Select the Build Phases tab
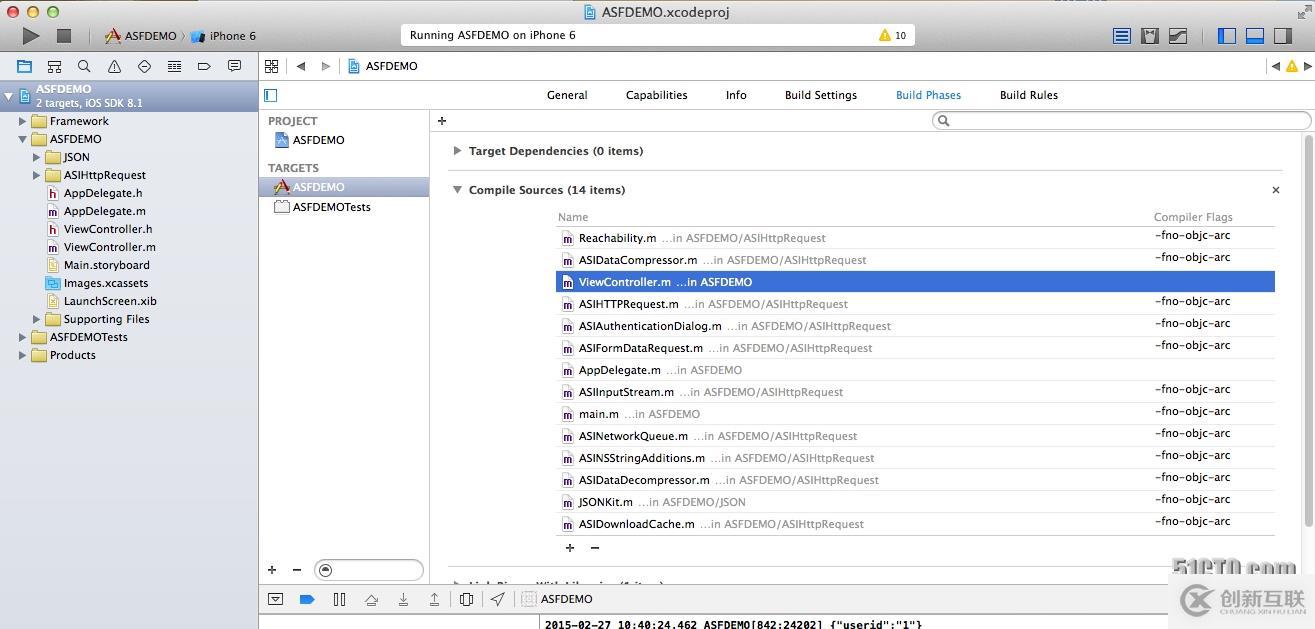This screenshot has width=1315, height=629. coord(928,95)
